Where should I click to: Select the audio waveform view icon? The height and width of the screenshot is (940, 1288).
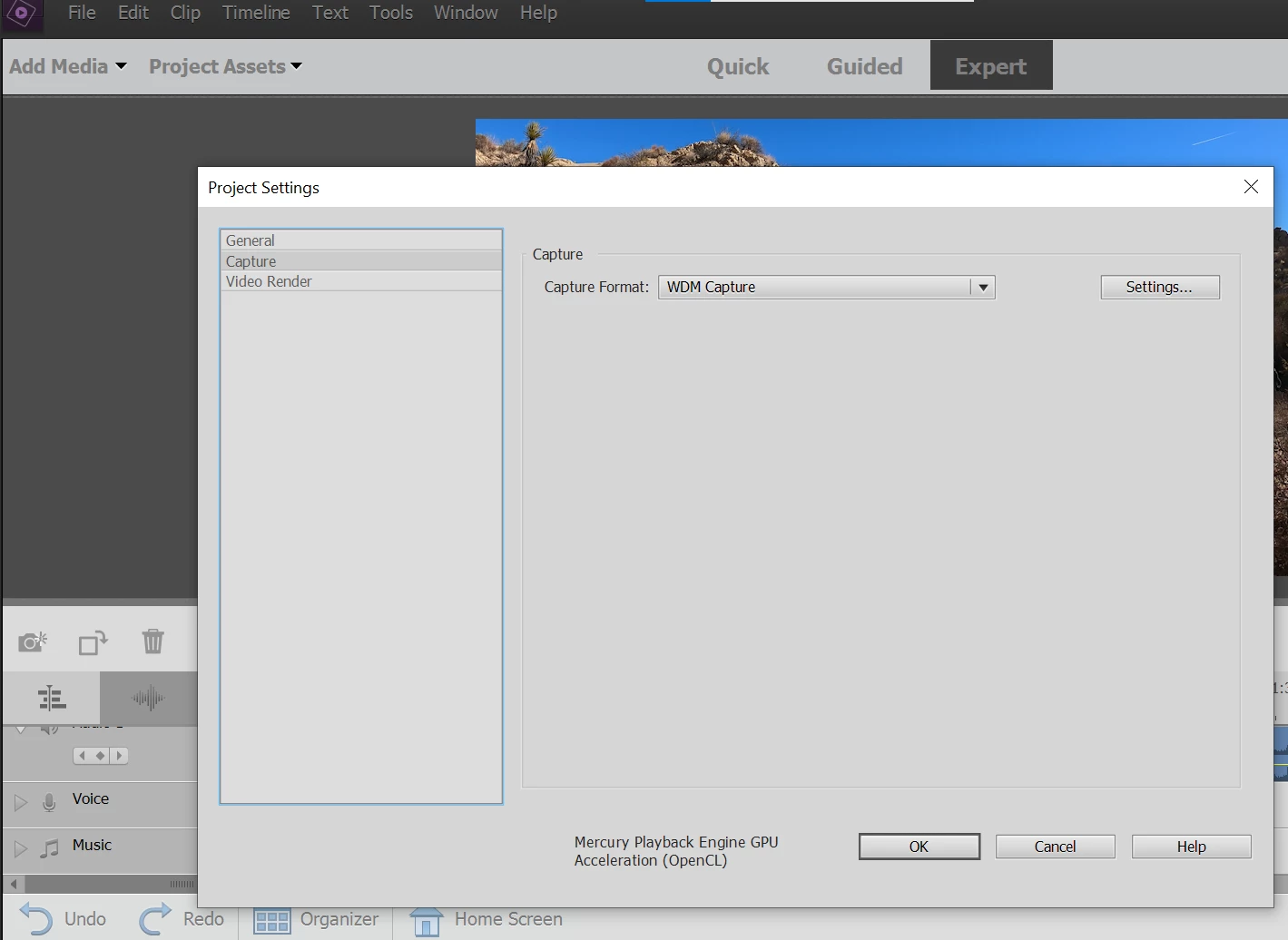click(x=148, y=698)
